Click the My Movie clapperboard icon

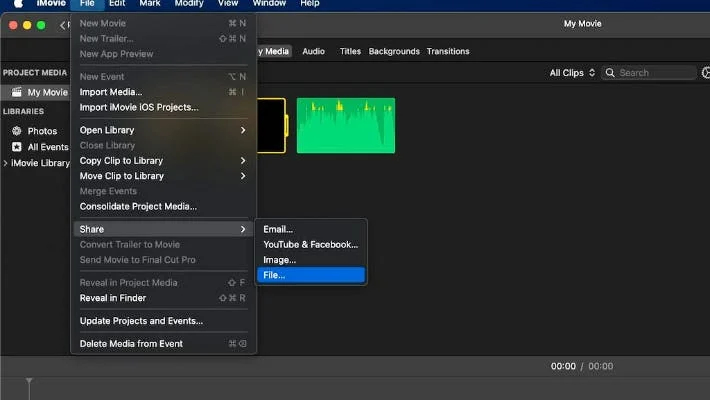pyautogui.click(x=16, y=92)
